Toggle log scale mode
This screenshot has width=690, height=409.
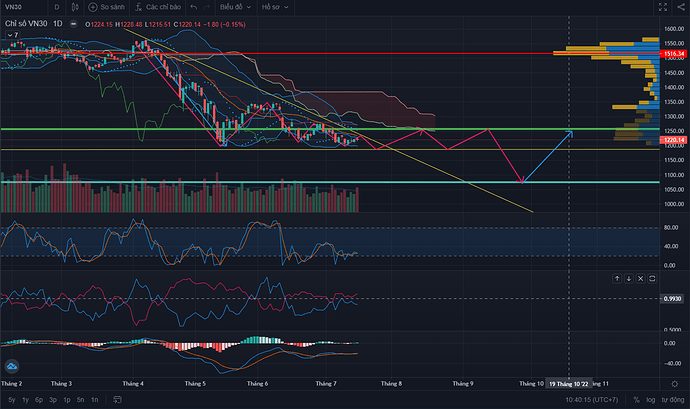[x=650, y=399]
